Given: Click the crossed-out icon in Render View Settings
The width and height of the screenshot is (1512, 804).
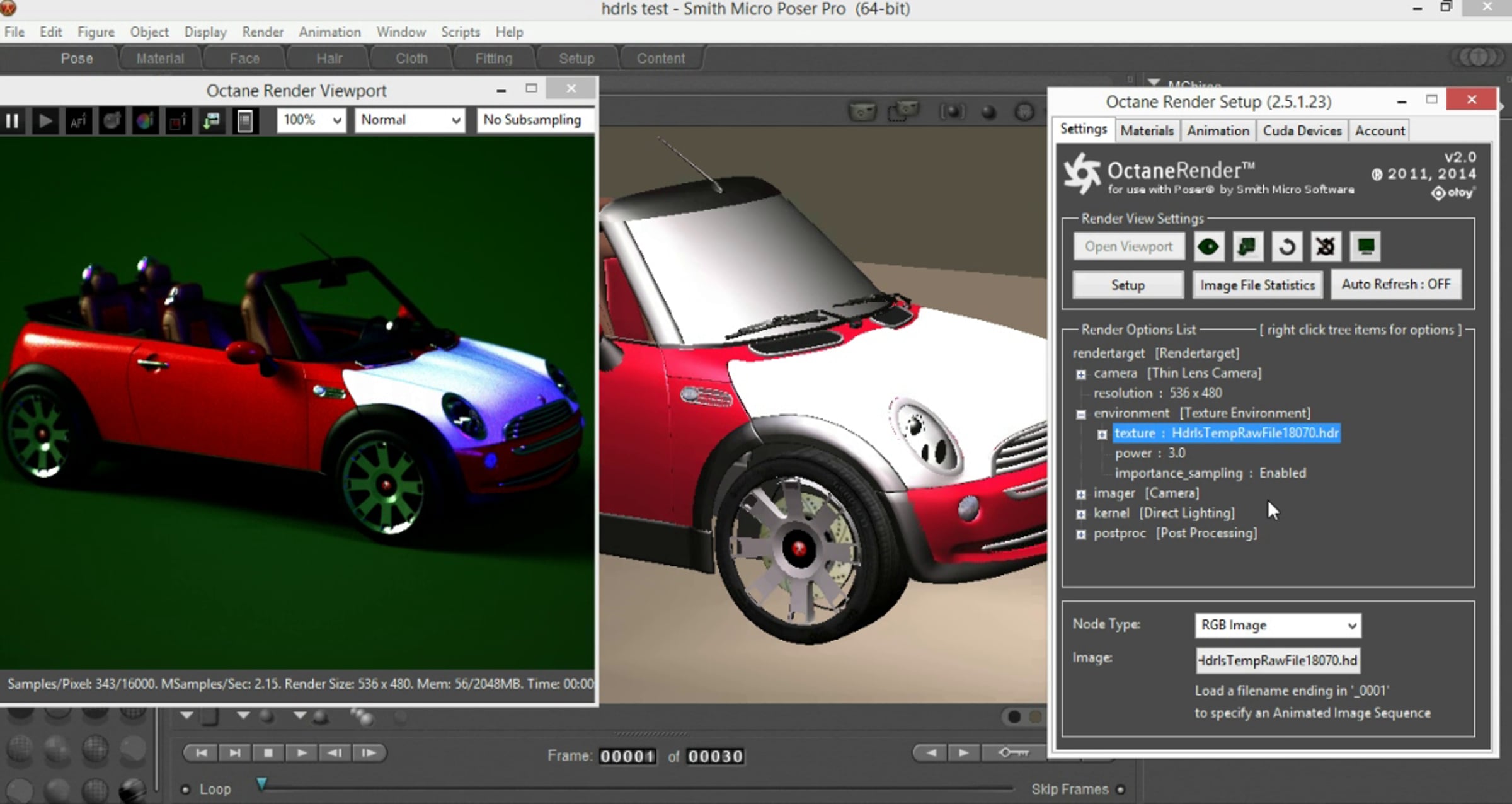Looking at the screenshot, I should (1326, 246).
